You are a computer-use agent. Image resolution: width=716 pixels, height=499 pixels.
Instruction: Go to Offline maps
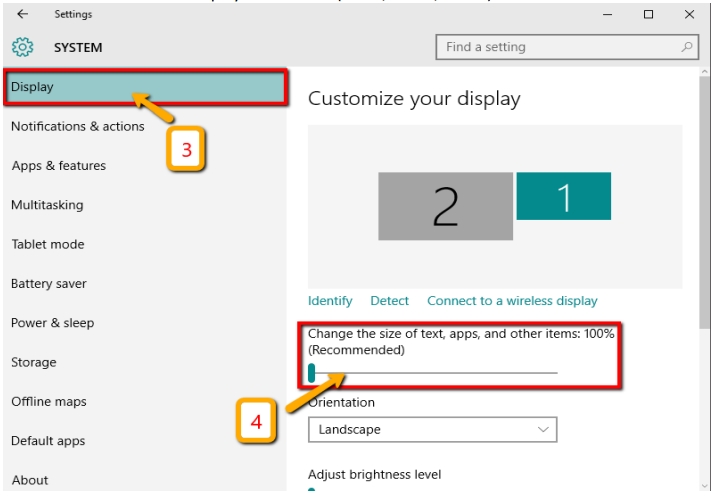[49, 402]
